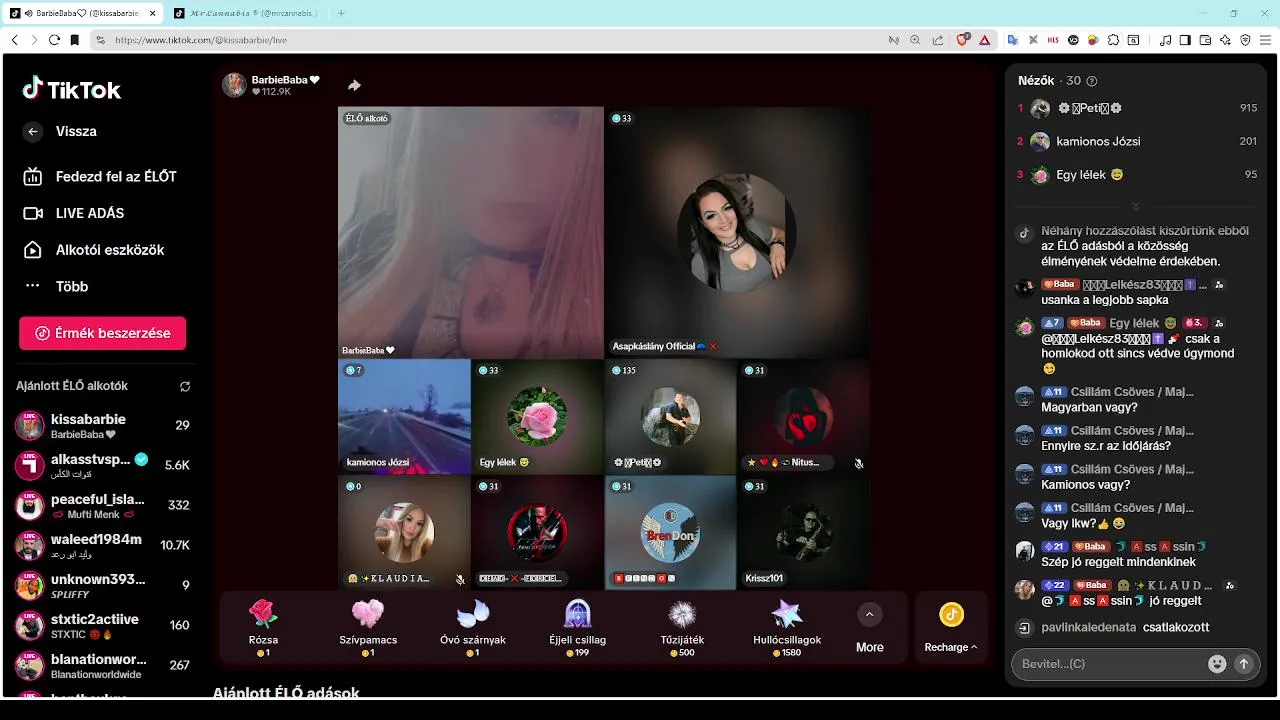This screenshot has width=1280, height=720.
Task: Select the Krisz101 guest tile
Action: (803, 532)
